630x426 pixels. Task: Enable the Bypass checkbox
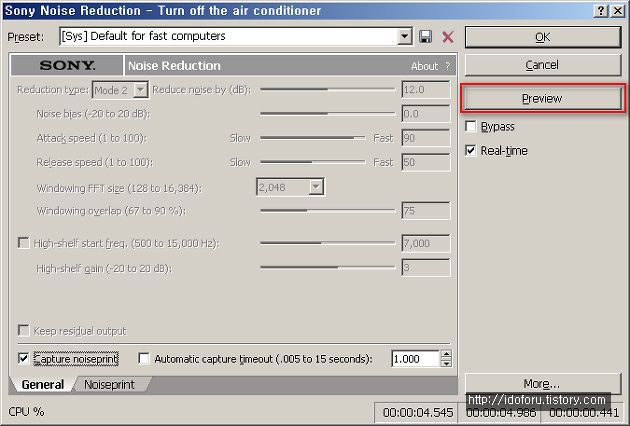pos(470,126)
